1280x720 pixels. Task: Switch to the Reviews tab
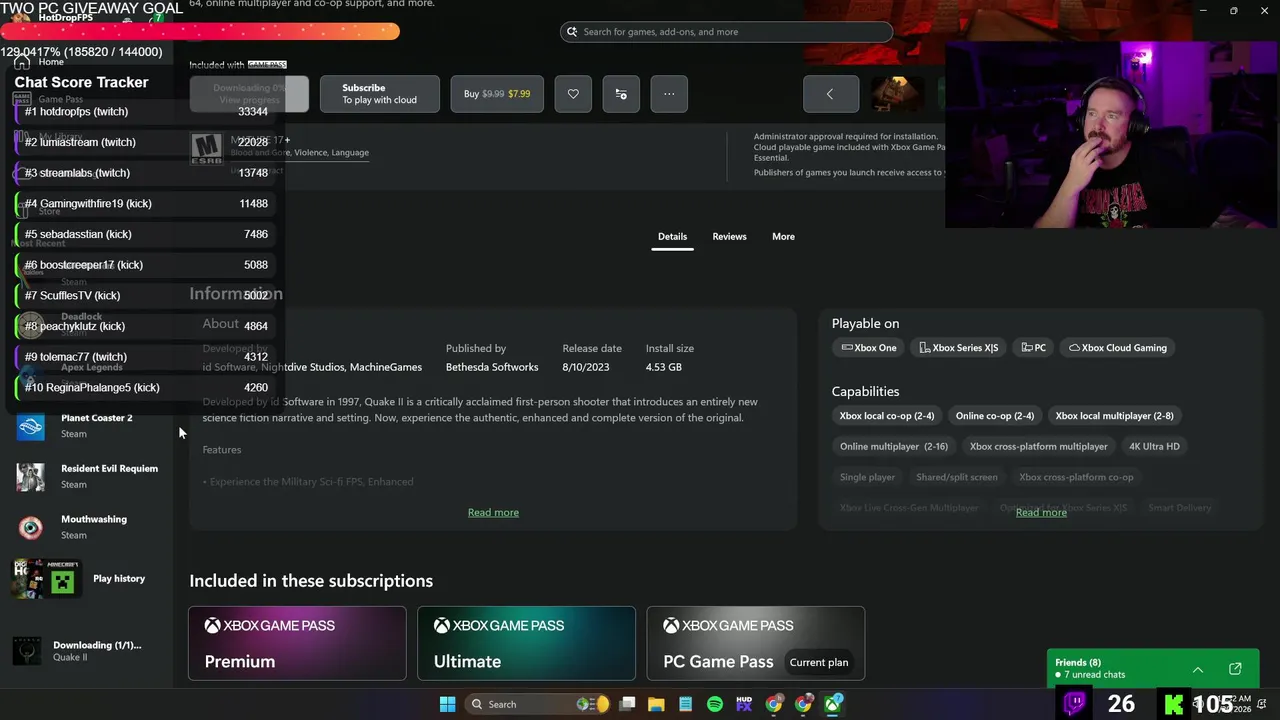click(729, 236)
